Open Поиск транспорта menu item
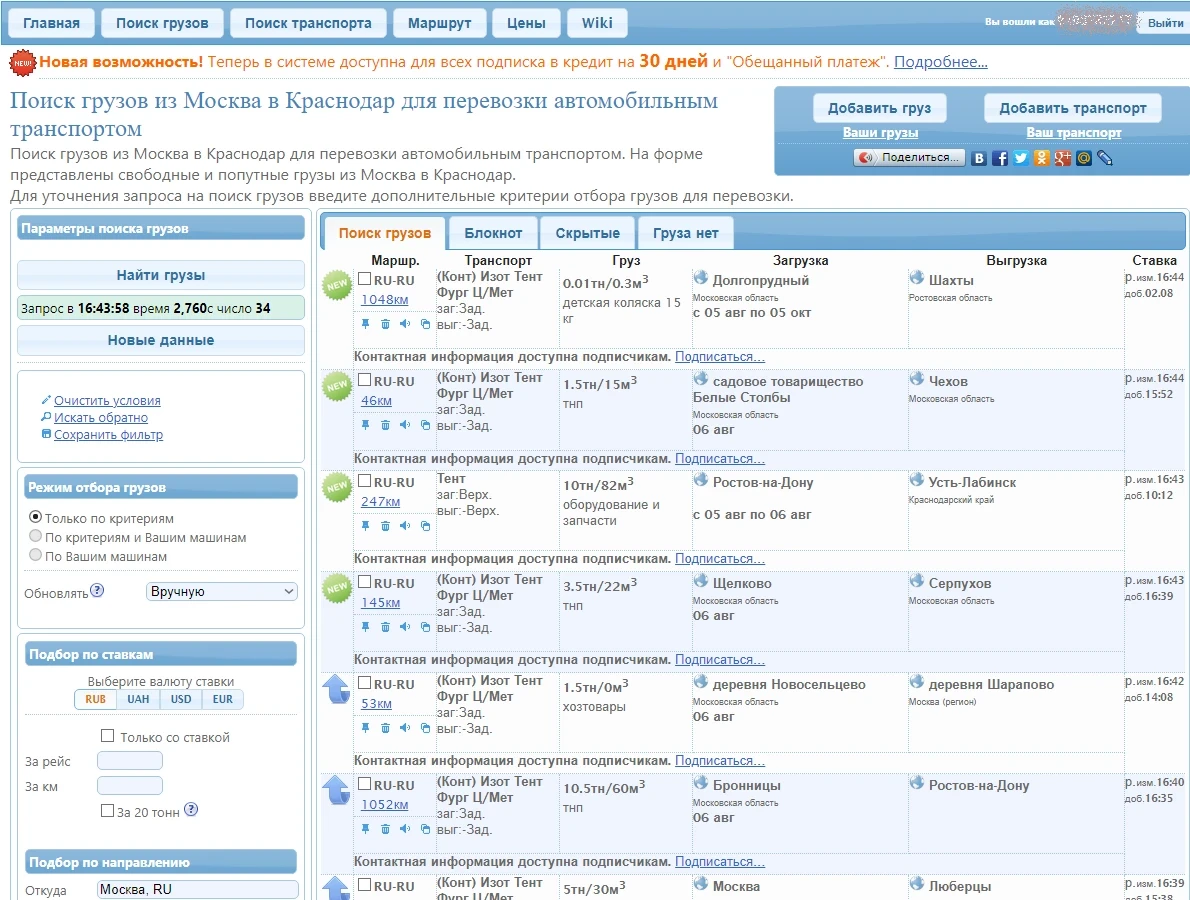Image resolution: width=1190 pixels, height=900 pixels. coord(308,23)
